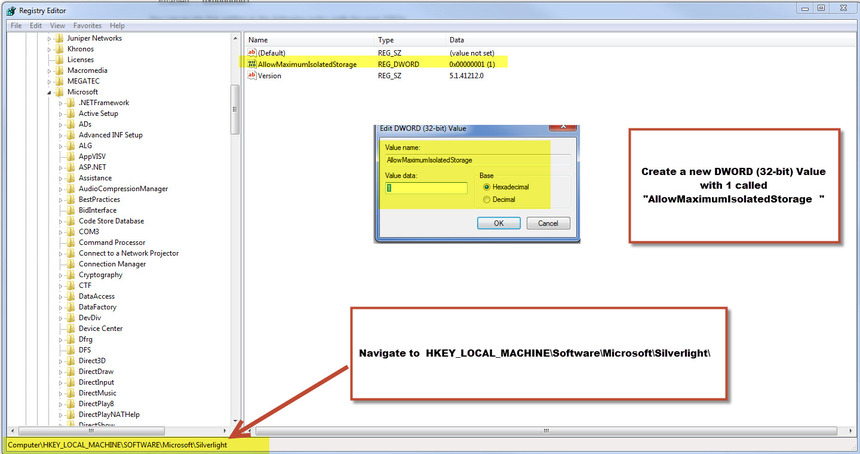Select the AllowMaximumIsolatedStorage DWORD value icon

pos(252,64)
